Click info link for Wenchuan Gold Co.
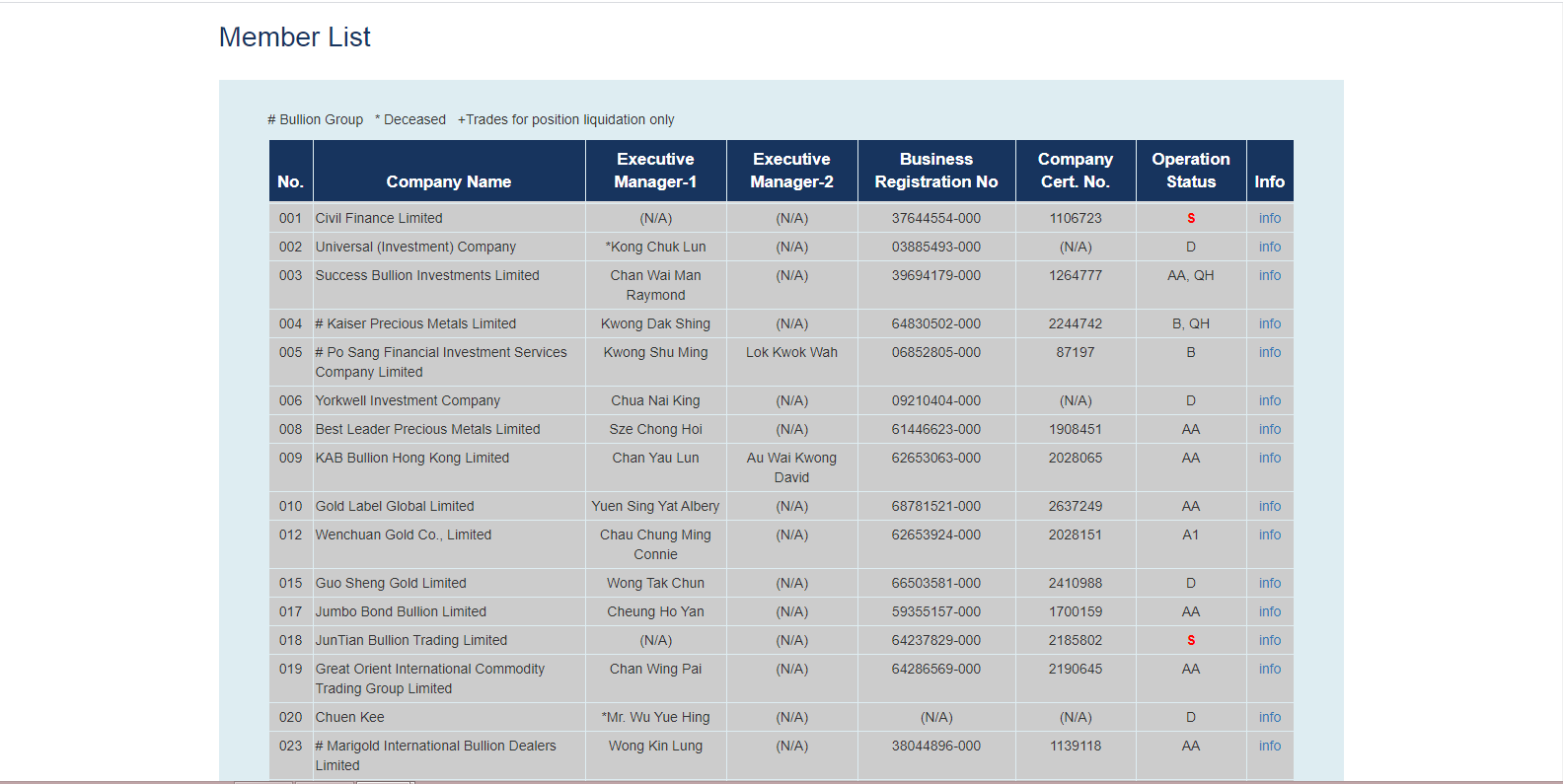The image size is (1563, 784). pos(1269,535)
